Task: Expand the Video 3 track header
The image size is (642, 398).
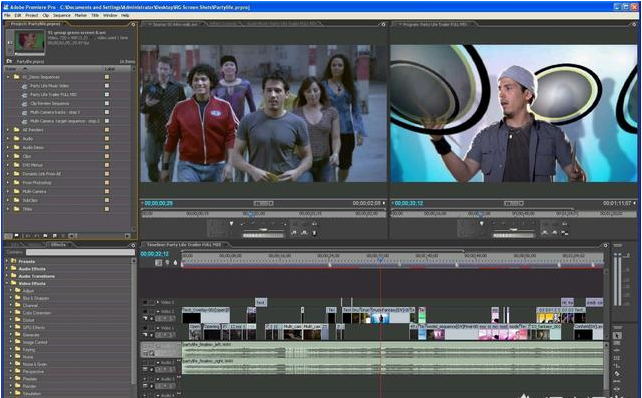Action: 158,302
